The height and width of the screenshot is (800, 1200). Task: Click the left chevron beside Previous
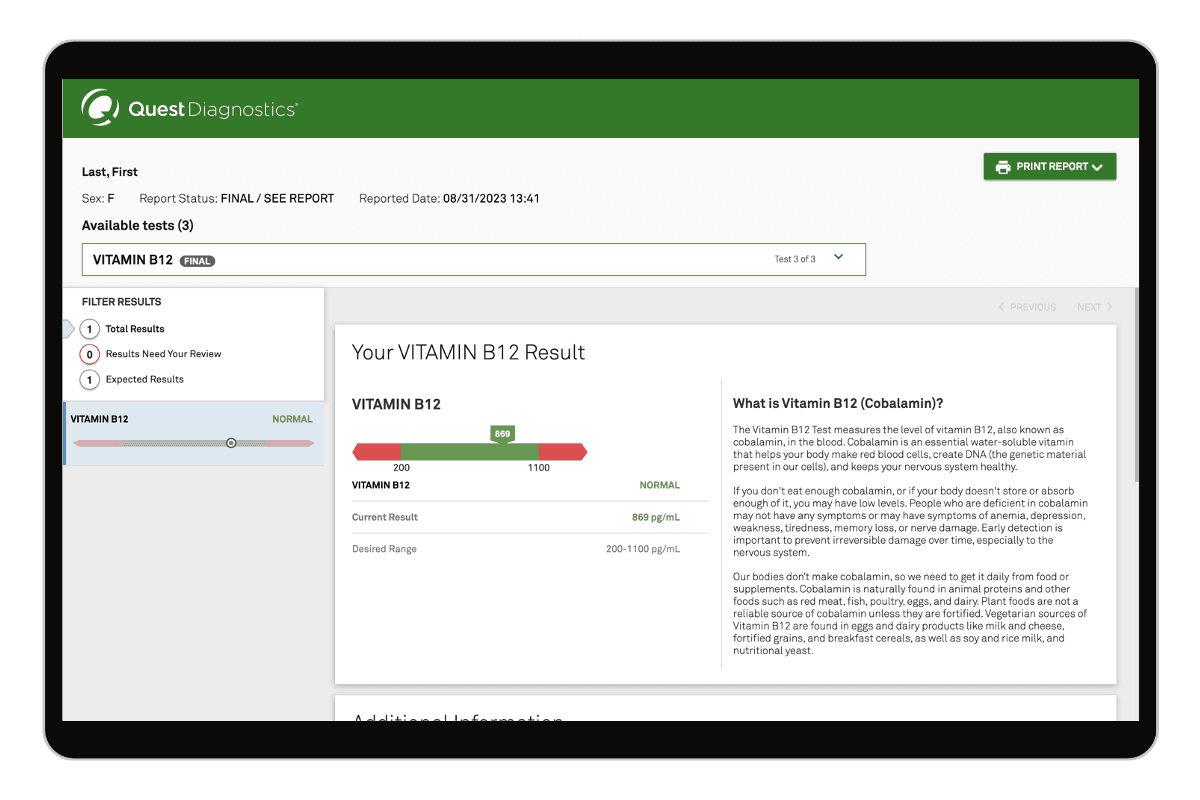pos(1001,307)
